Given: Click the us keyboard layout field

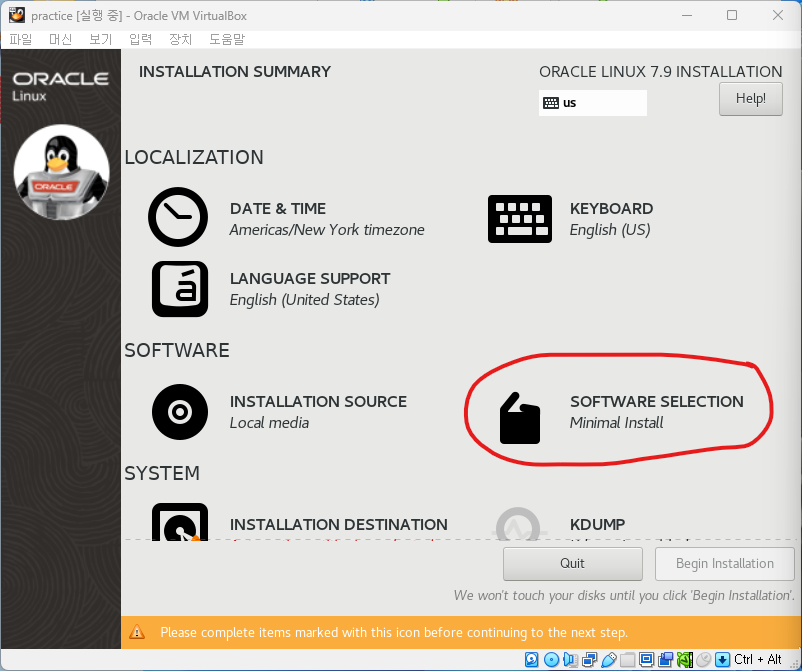Looking at the screenshot, I should (593, 103).
